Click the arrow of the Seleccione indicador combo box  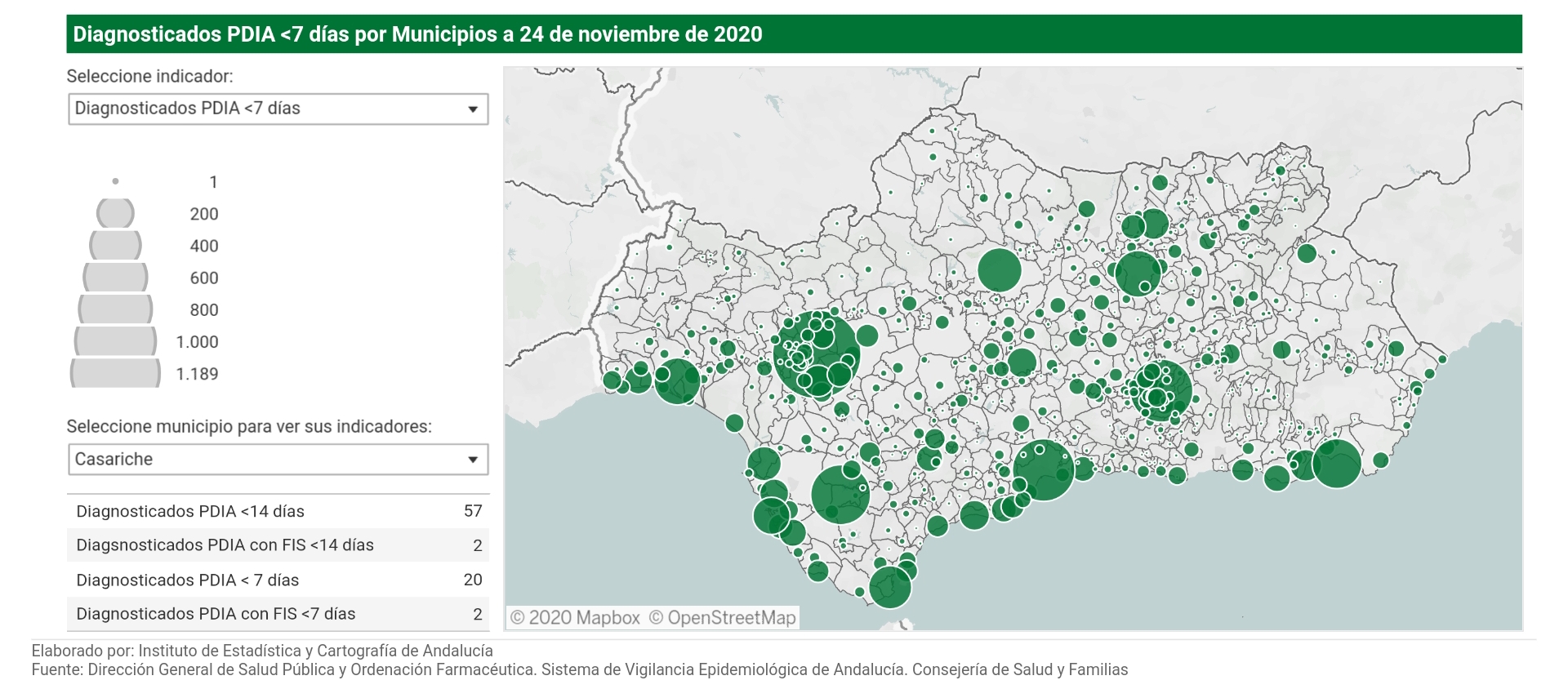click(x=472, y=109)
